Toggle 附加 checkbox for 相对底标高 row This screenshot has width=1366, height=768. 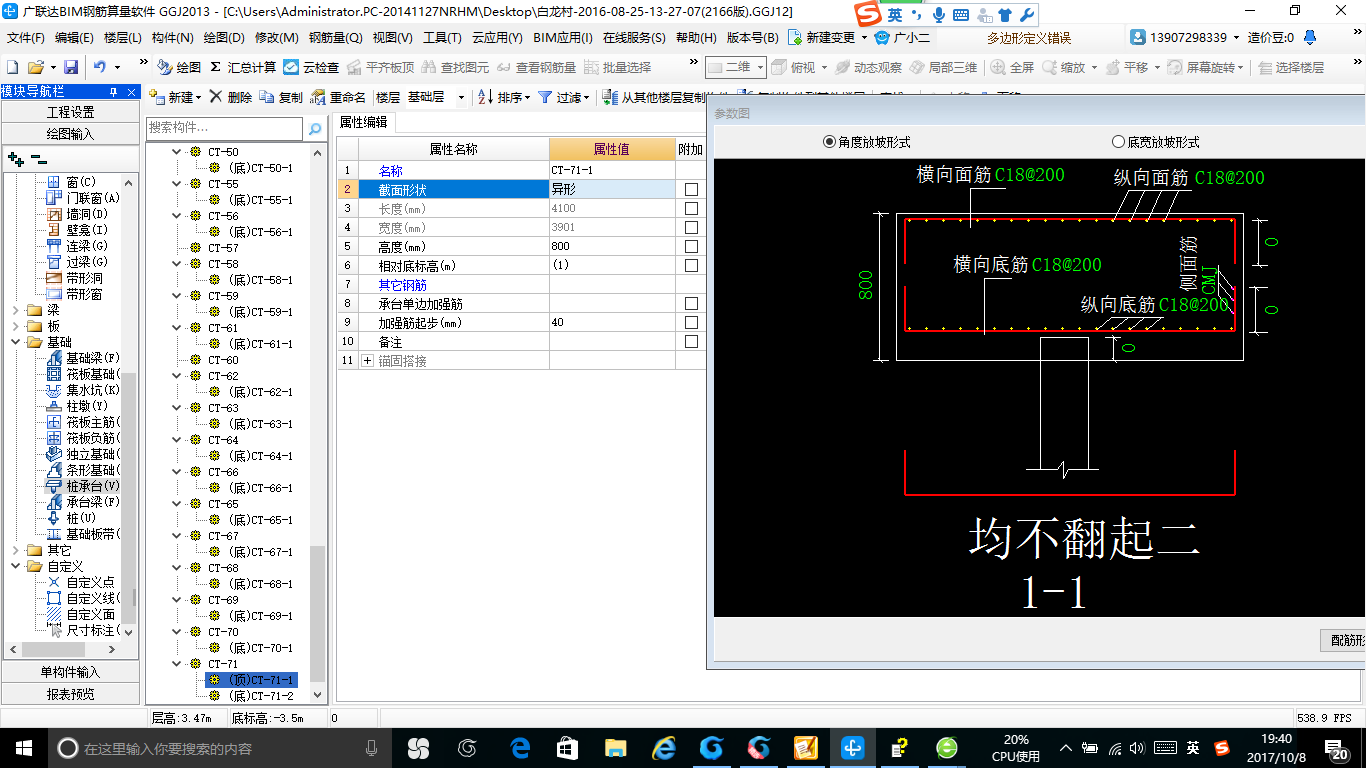[x=691, y=266]
